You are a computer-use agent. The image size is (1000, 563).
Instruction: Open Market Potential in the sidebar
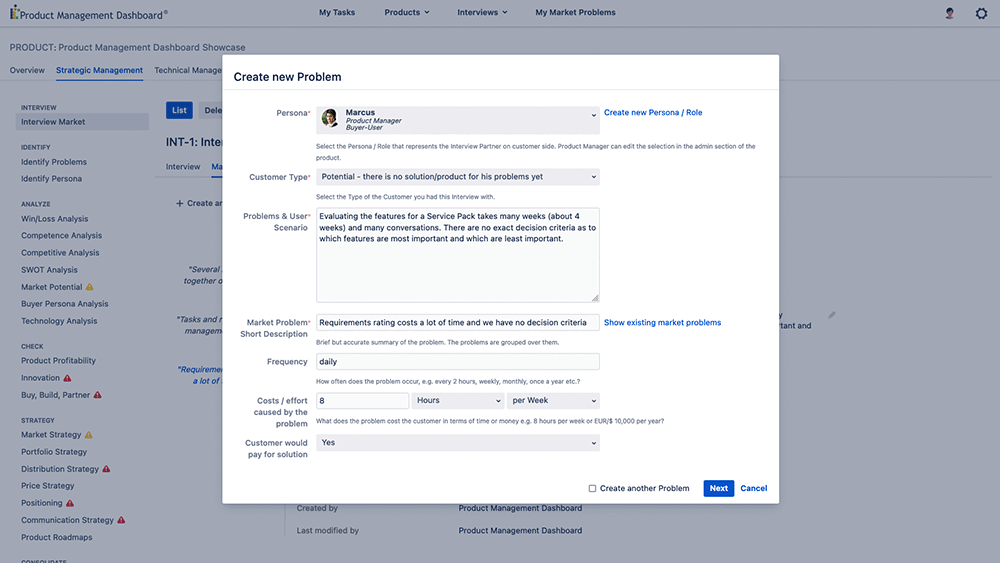[x=52, y=287]
